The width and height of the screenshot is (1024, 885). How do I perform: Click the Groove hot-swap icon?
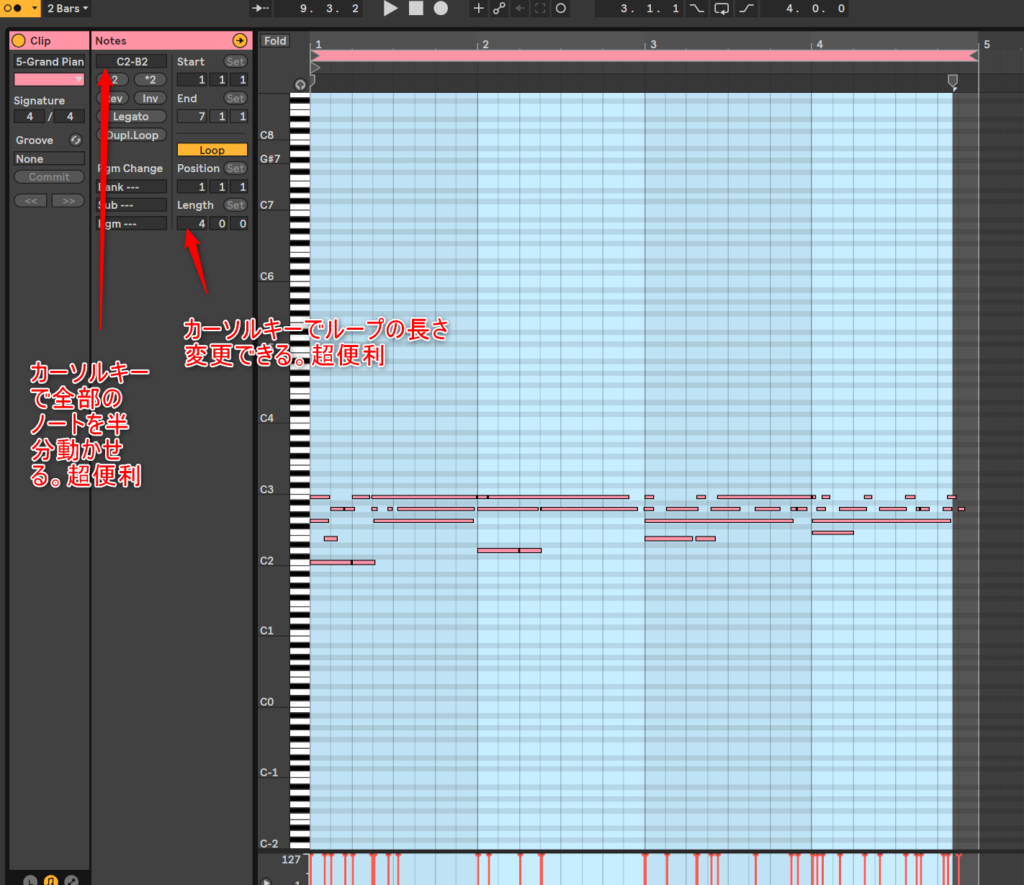click(x=75, y=140)
